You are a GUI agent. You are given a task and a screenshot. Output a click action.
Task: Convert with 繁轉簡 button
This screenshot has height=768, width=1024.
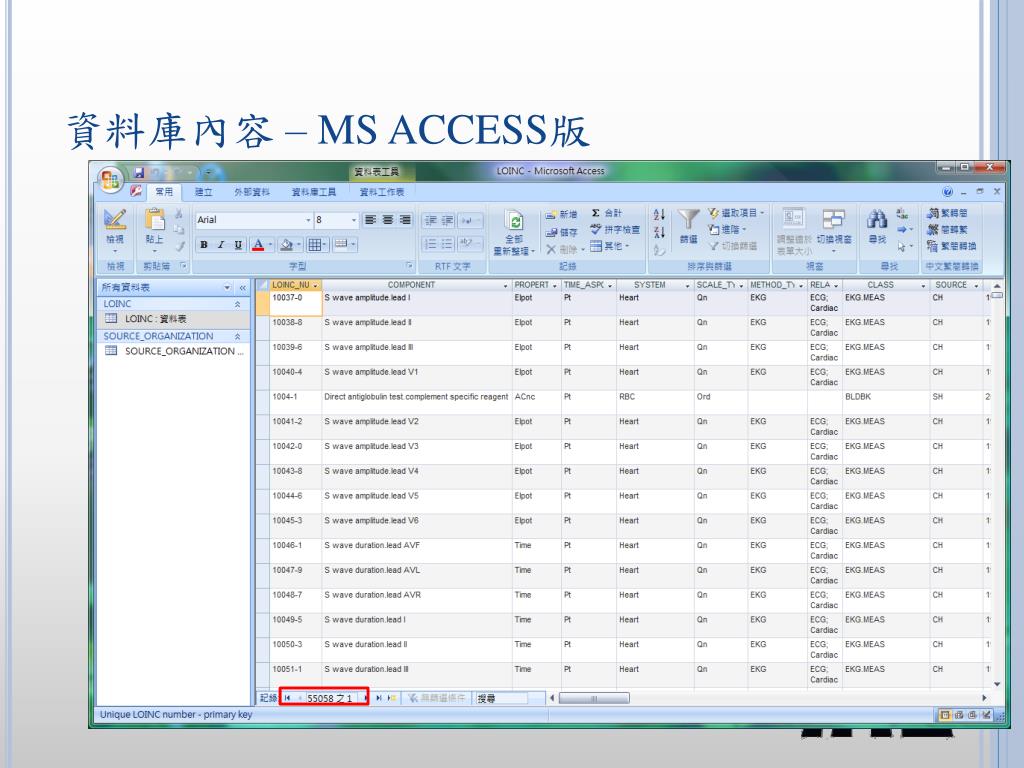click(x=947, y=213)
